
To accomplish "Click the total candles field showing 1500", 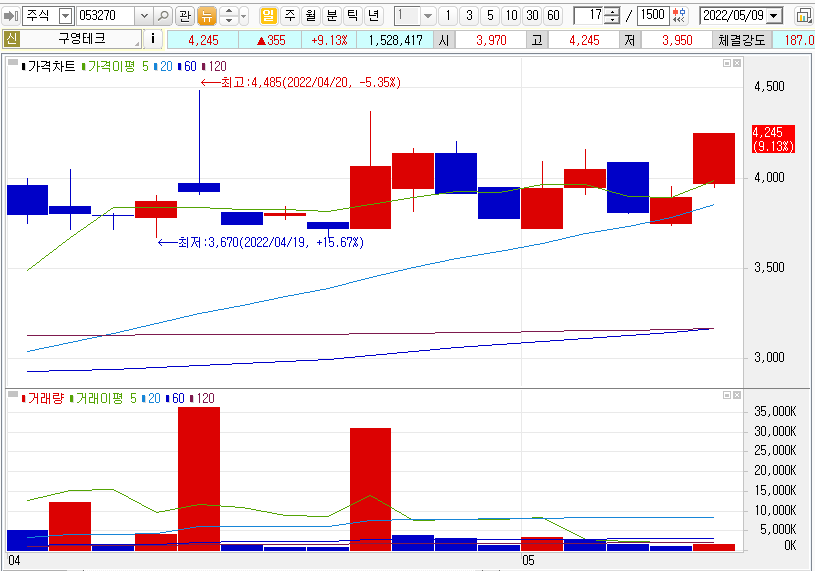I will coord(652,15).
